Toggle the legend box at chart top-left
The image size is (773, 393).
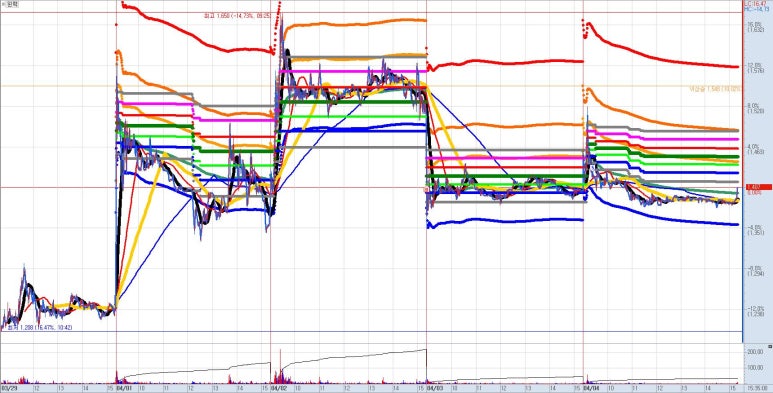pos(9,3)
